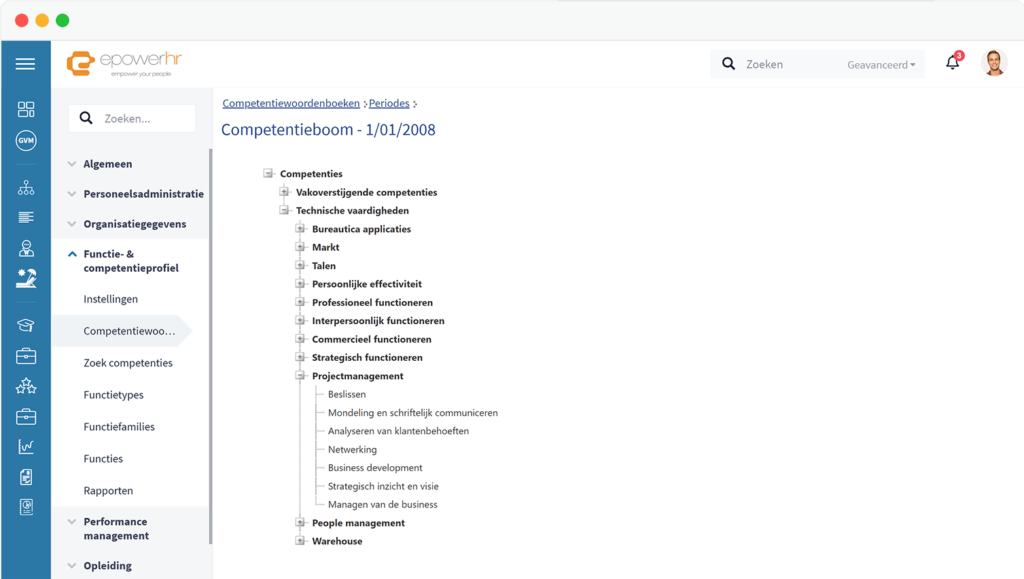Open the organization chart icon
This screenshot has width=1024, height=579.
point(25,187)
